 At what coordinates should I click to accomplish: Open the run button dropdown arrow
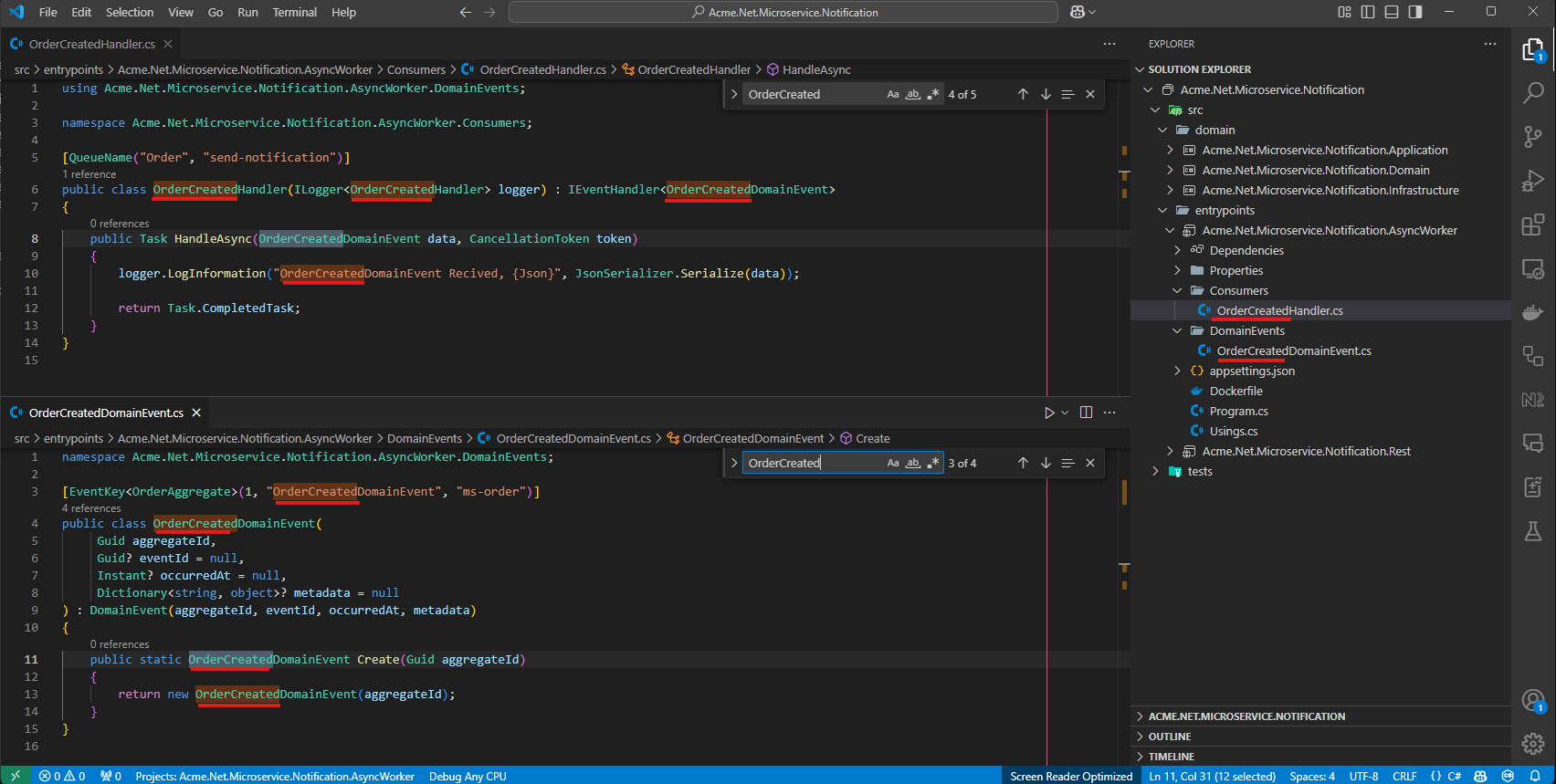coord(1065,413)
